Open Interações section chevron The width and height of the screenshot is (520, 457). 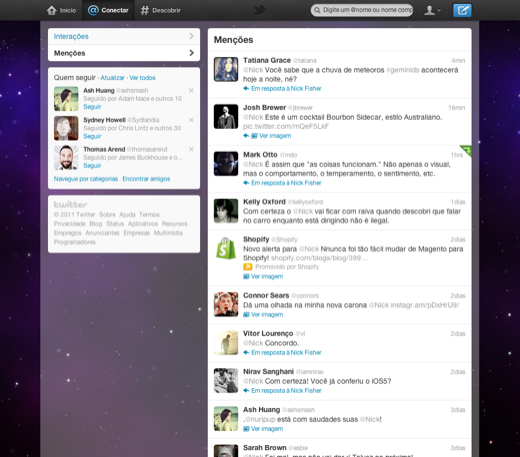tap(191, 36)
